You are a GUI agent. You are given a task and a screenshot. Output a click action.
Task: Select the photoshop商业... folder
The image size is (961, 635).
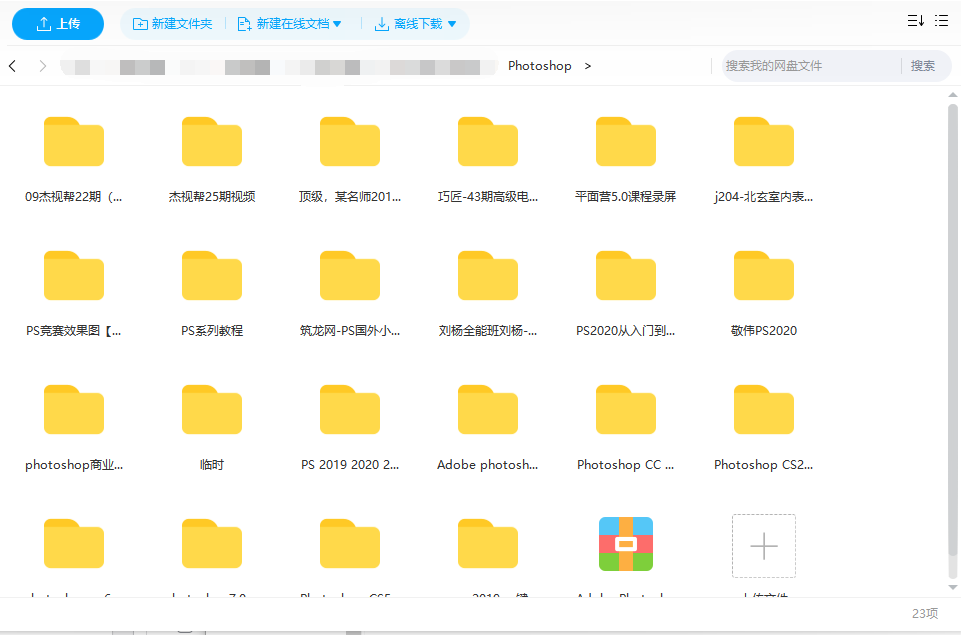pos(74,428)
